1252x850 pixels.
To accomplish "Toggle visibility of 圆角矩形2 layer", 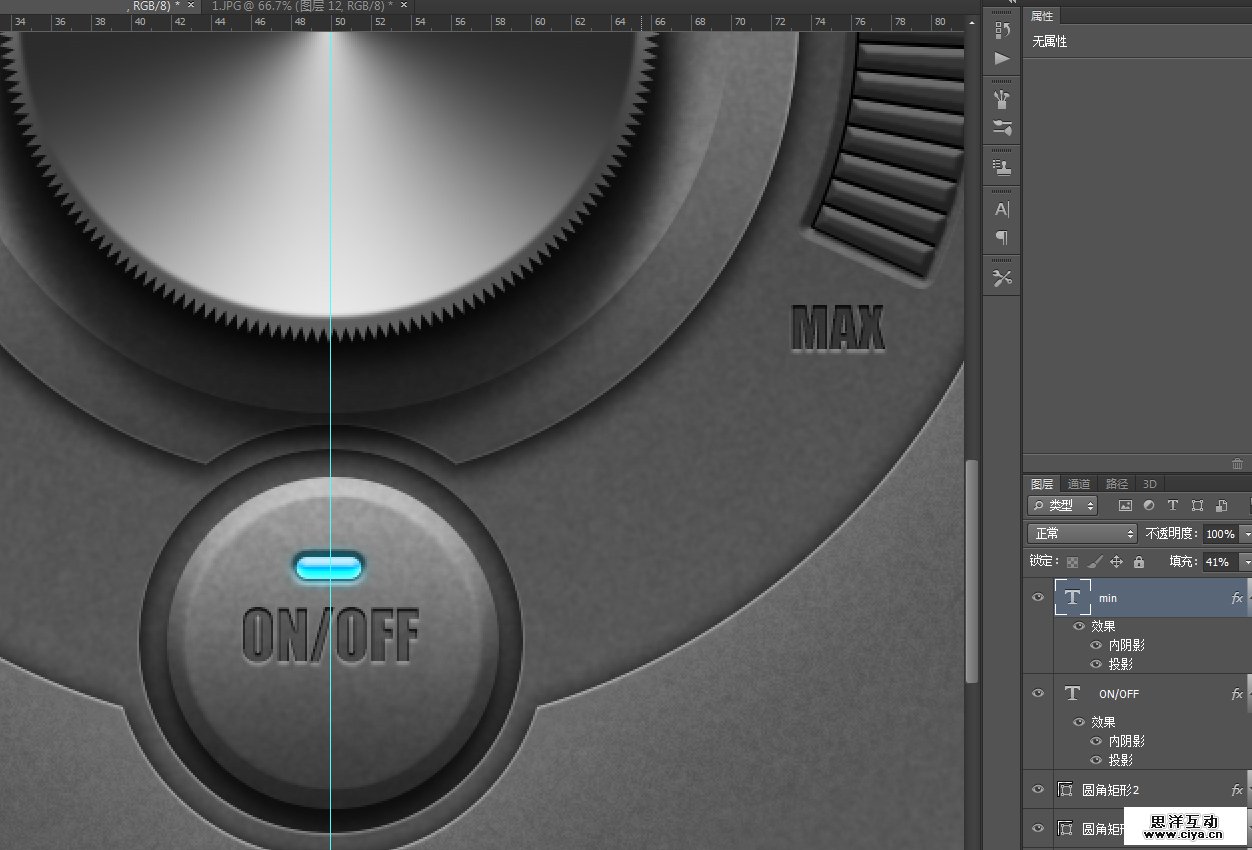I will pos(1038,789).
